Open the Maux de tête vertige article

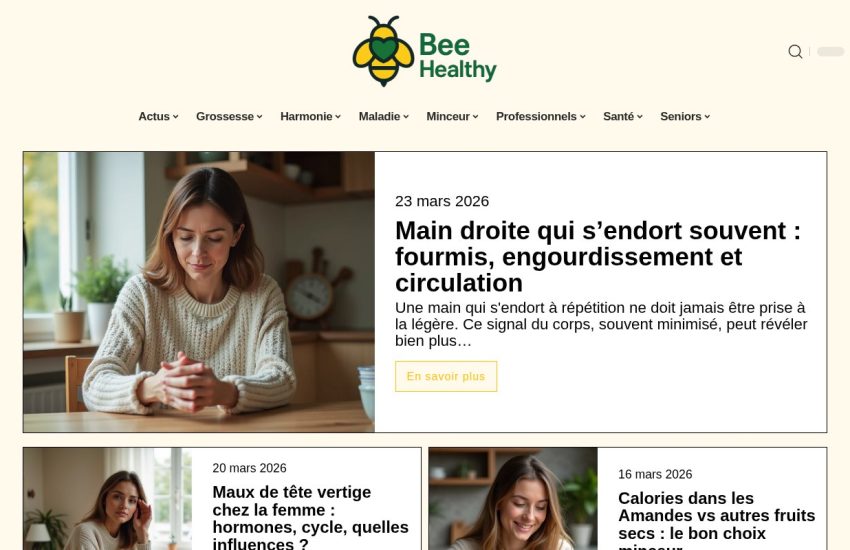(x=311, y=517)
